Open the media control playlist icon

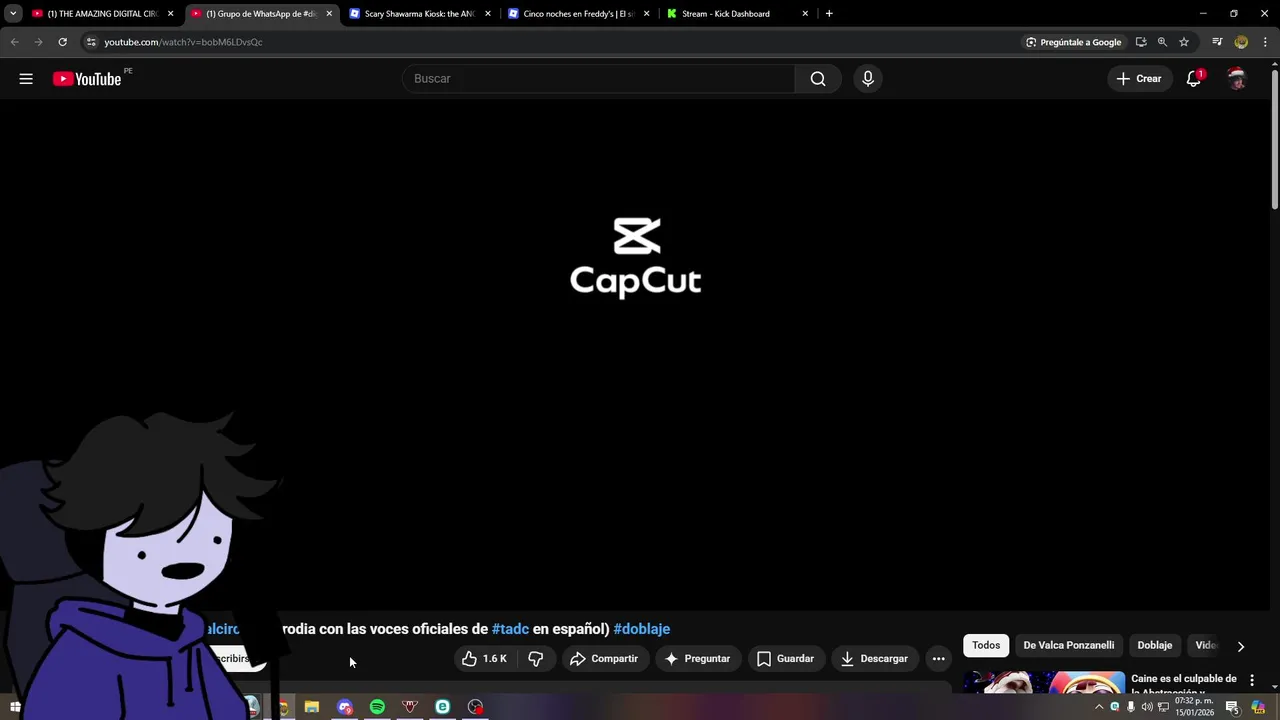pyautogui.click(x=1217, y=42)
